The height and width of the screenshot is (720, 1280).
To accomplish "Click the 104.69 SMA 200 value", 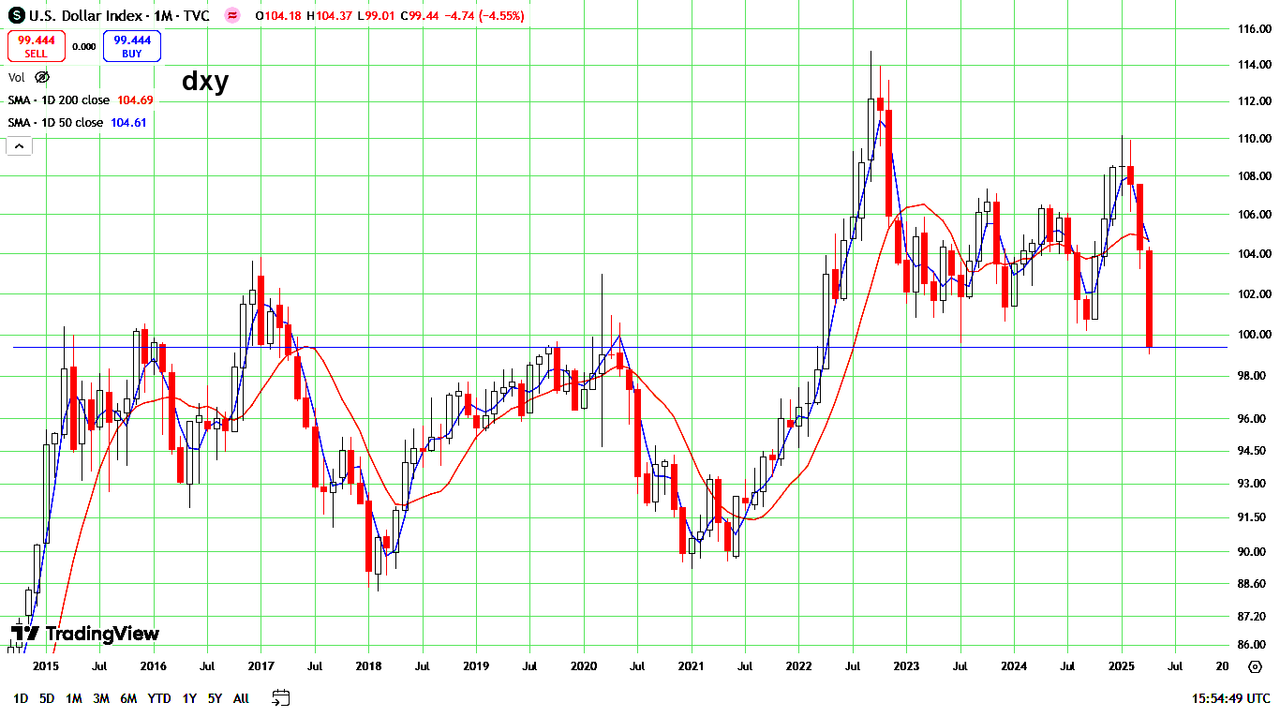I will point(135,100).
